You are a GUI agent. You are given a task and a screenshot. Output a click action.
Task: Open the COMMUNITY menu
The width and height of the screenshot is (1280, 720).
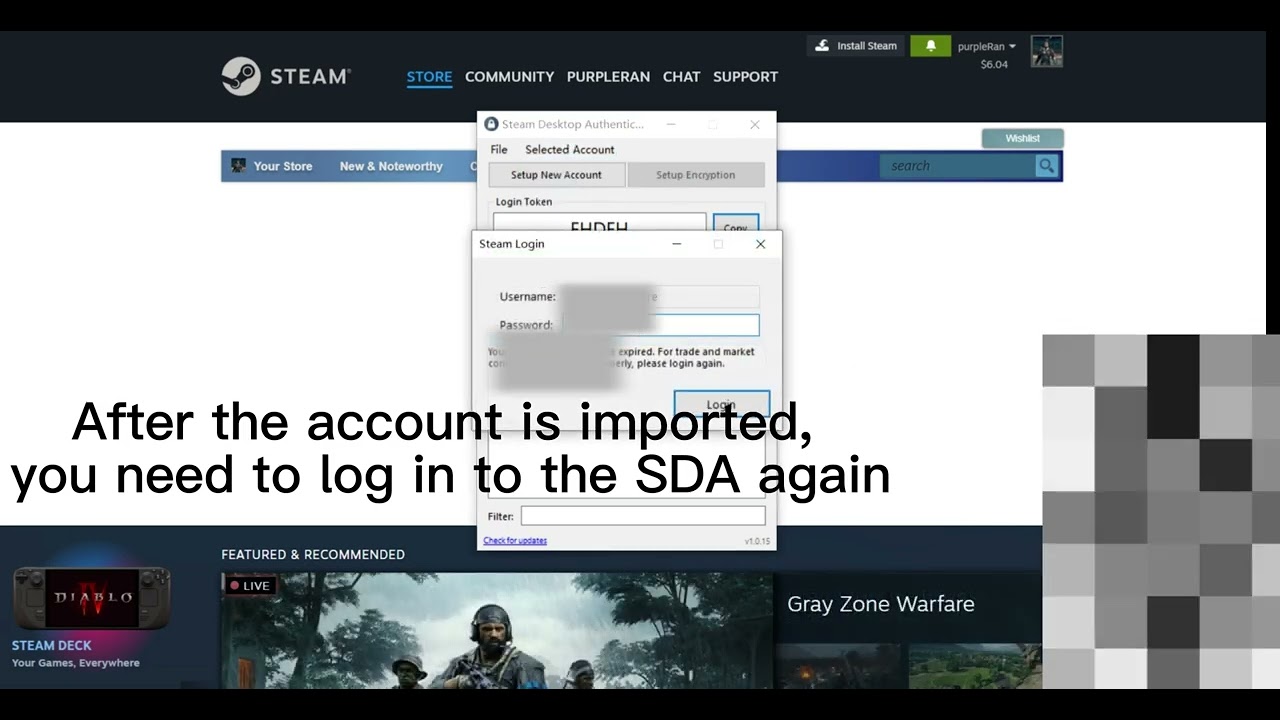(509, 76)
